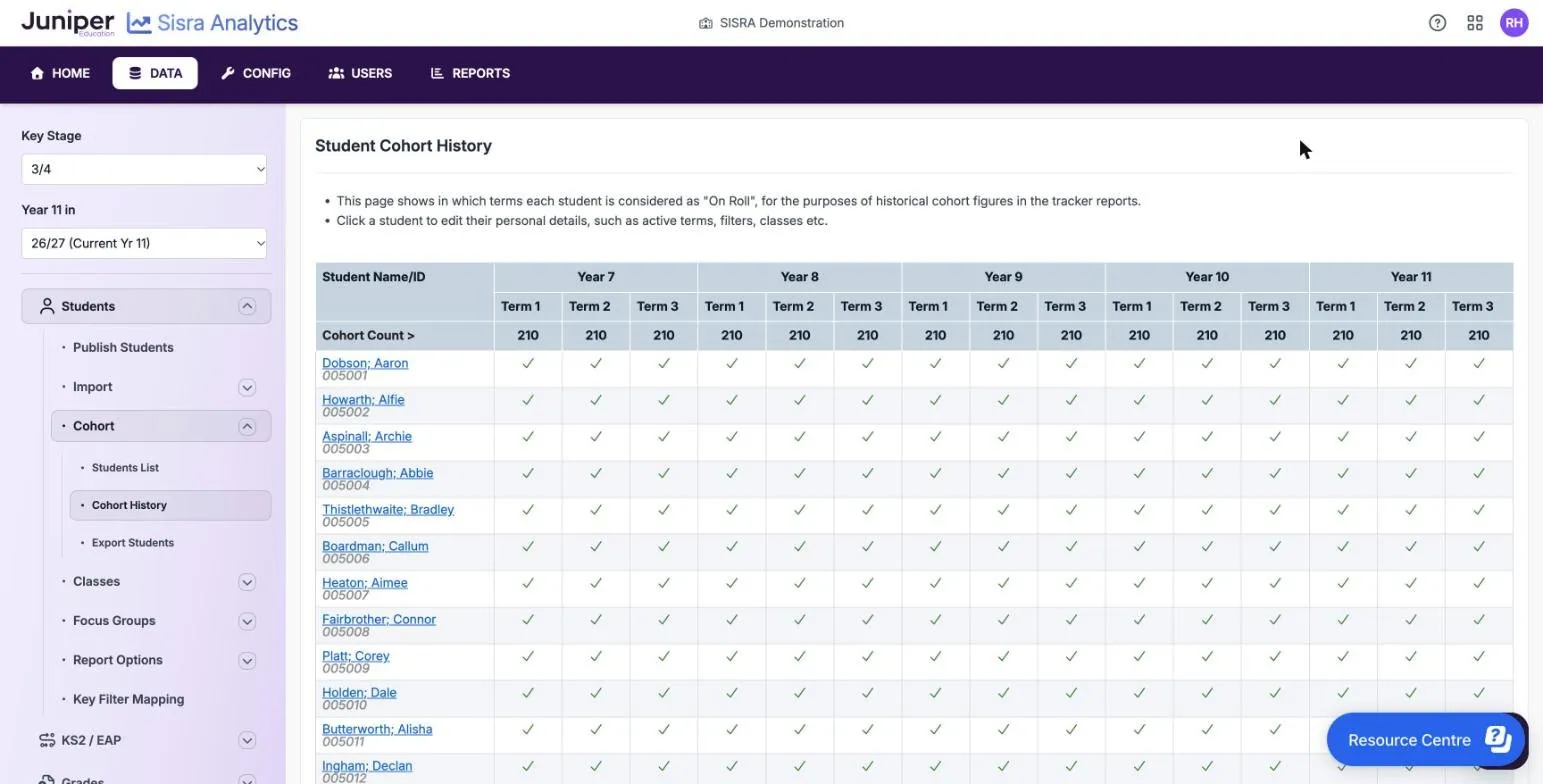Open student Heaton; Aimee

(x=365, y=582)
